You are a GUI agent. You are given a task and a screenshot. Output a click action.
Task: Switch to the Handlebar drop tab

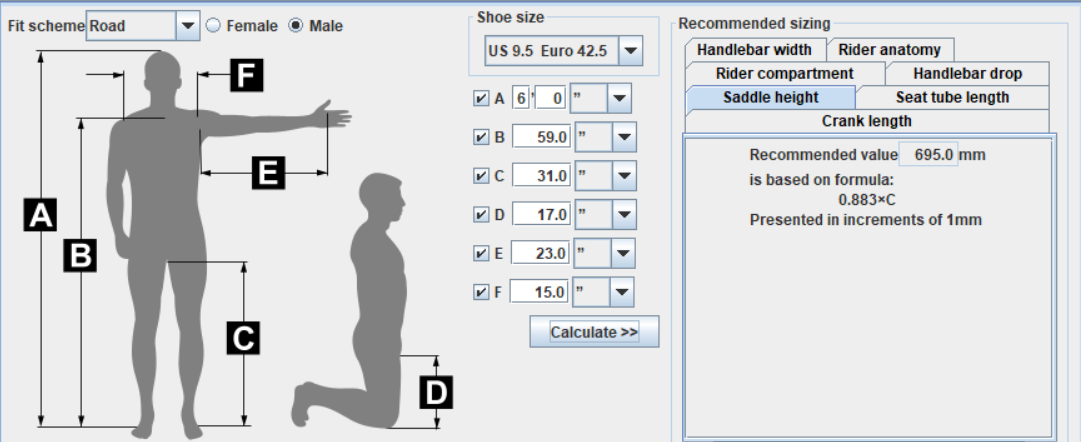[967, 73]
